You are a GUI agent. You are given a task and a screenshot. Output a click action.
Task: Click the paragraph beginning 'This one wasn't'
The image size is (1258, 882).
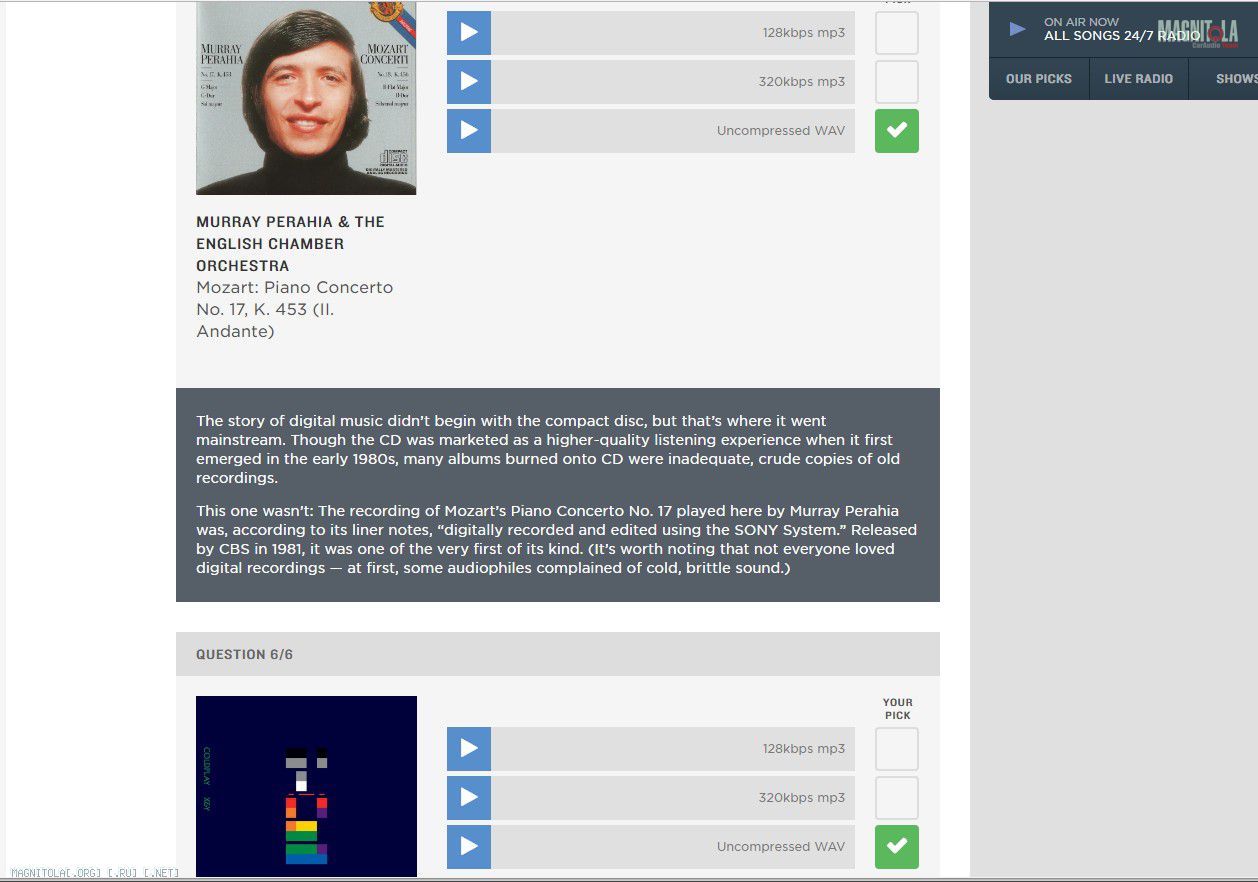tap(556, 539)
